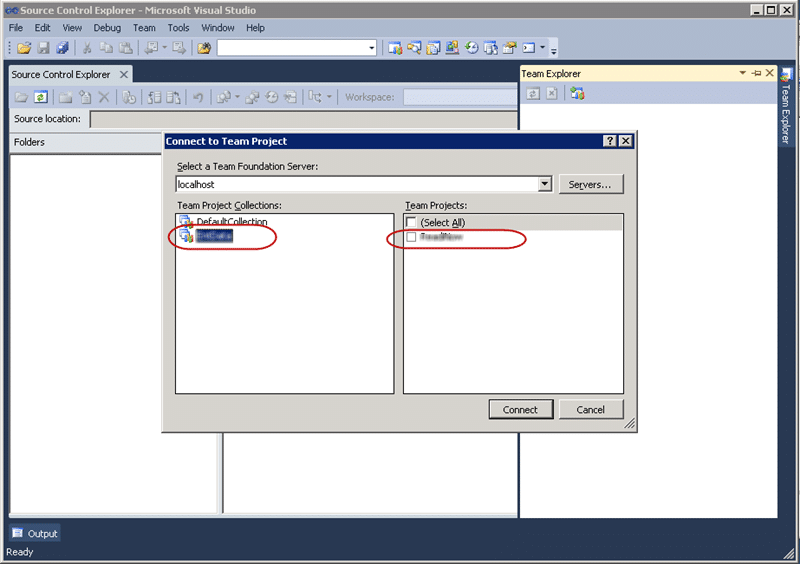Click the Save All icon
Image resolution: width=800 pixels, height=564 pixels.
point(62,48)
